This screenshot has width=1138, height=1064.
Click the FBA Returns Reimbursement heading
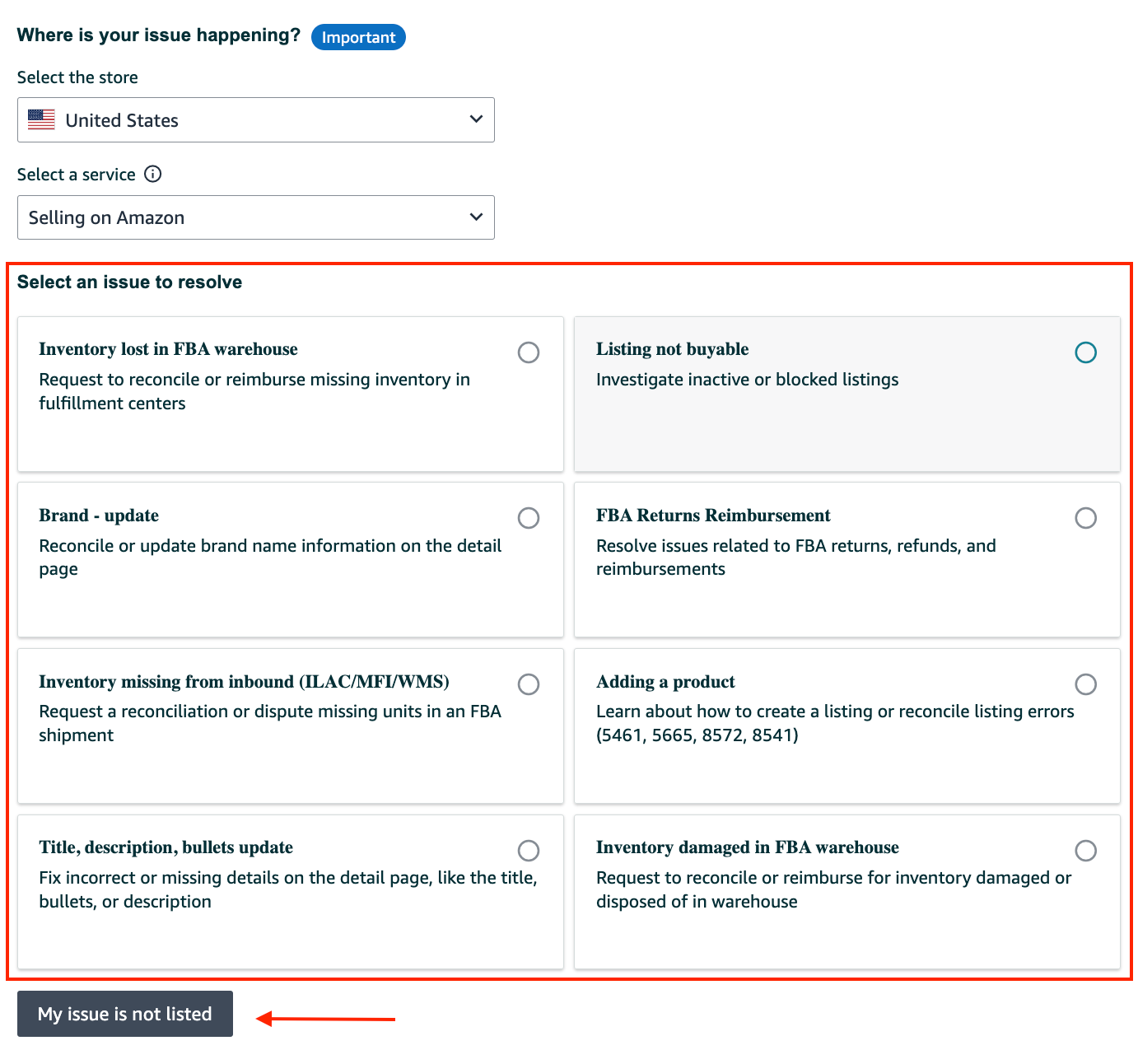tap(713, 516)
